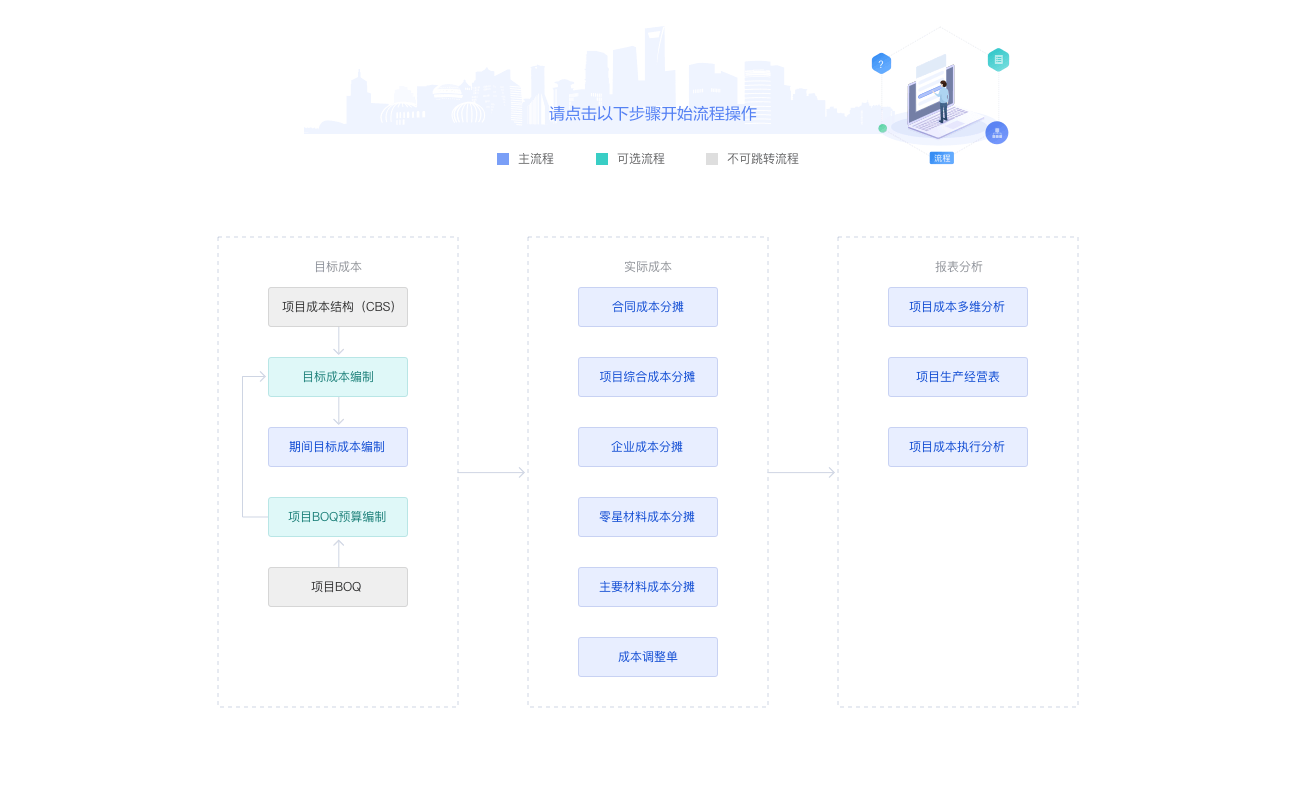Click the teal document hexagon icon
Screen dimensions: 1296x787
point(998,60)
